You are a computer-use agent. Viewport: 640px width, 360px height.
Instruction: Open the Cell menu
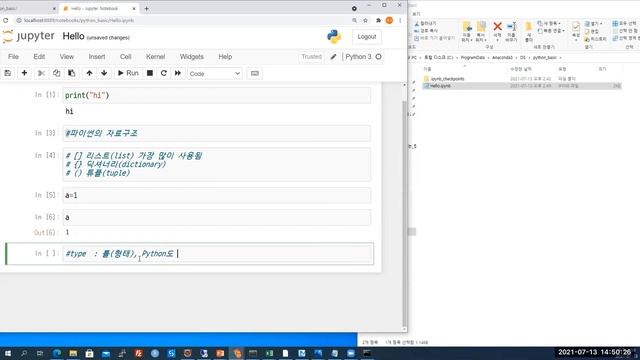[125, 57]
